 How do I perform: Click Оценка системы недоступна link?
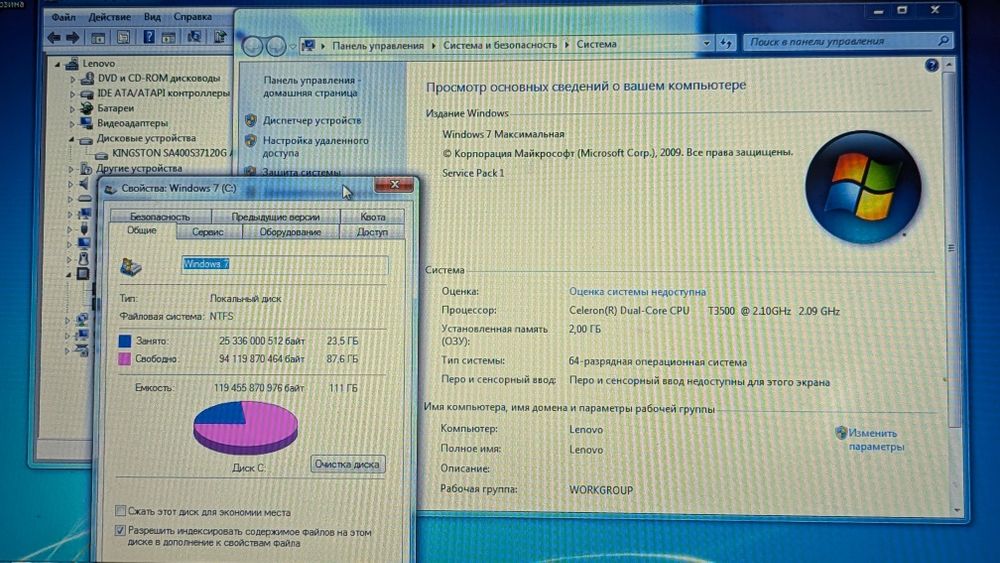[x=637, y=291]
